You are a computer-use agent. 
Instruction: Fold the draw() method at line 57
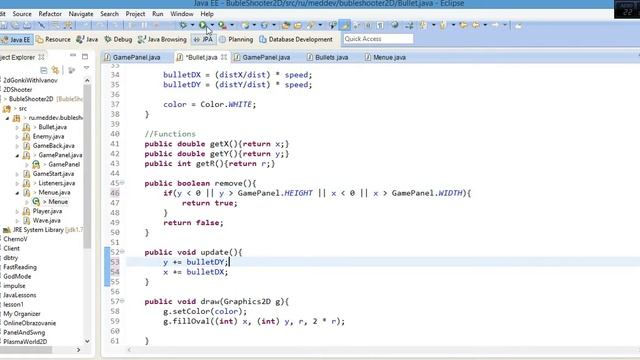(x=122, y=301)
